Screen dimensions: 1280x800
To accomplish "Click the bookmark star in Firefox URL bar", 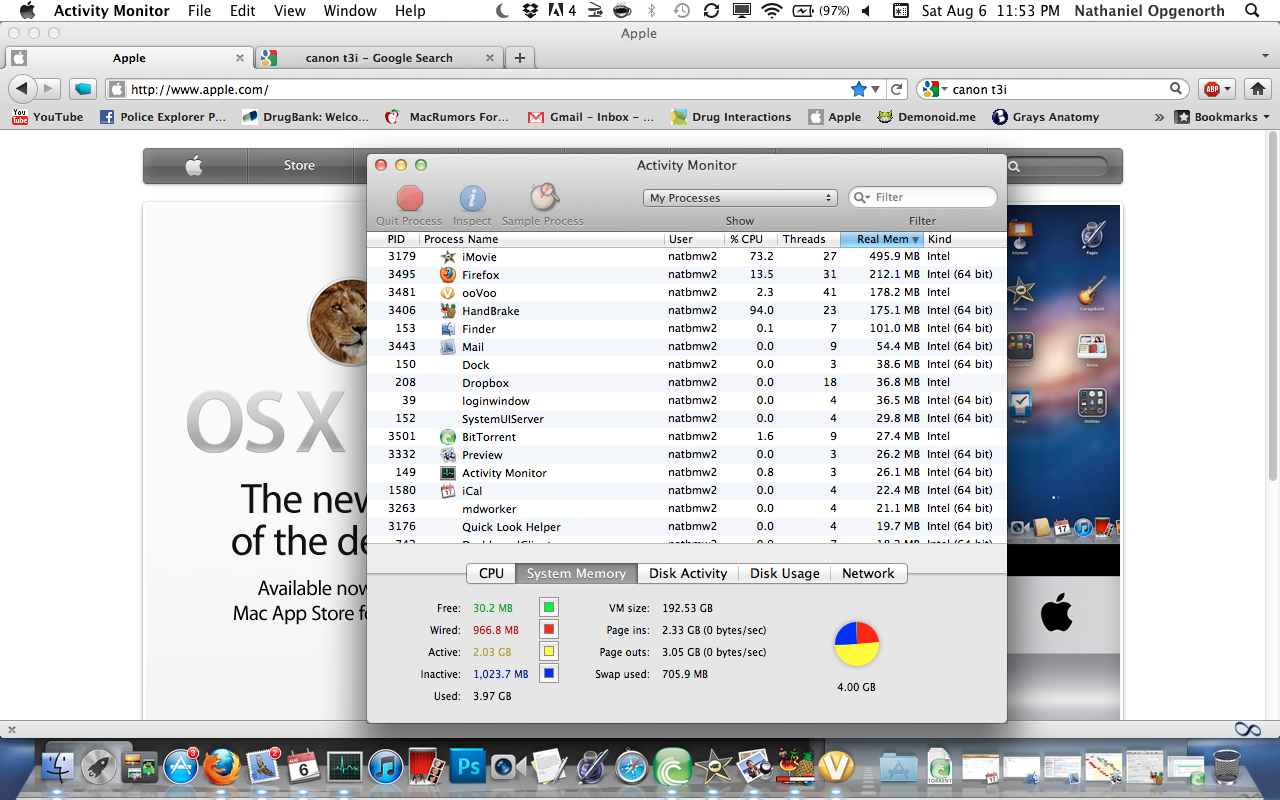I will (858, 89).
